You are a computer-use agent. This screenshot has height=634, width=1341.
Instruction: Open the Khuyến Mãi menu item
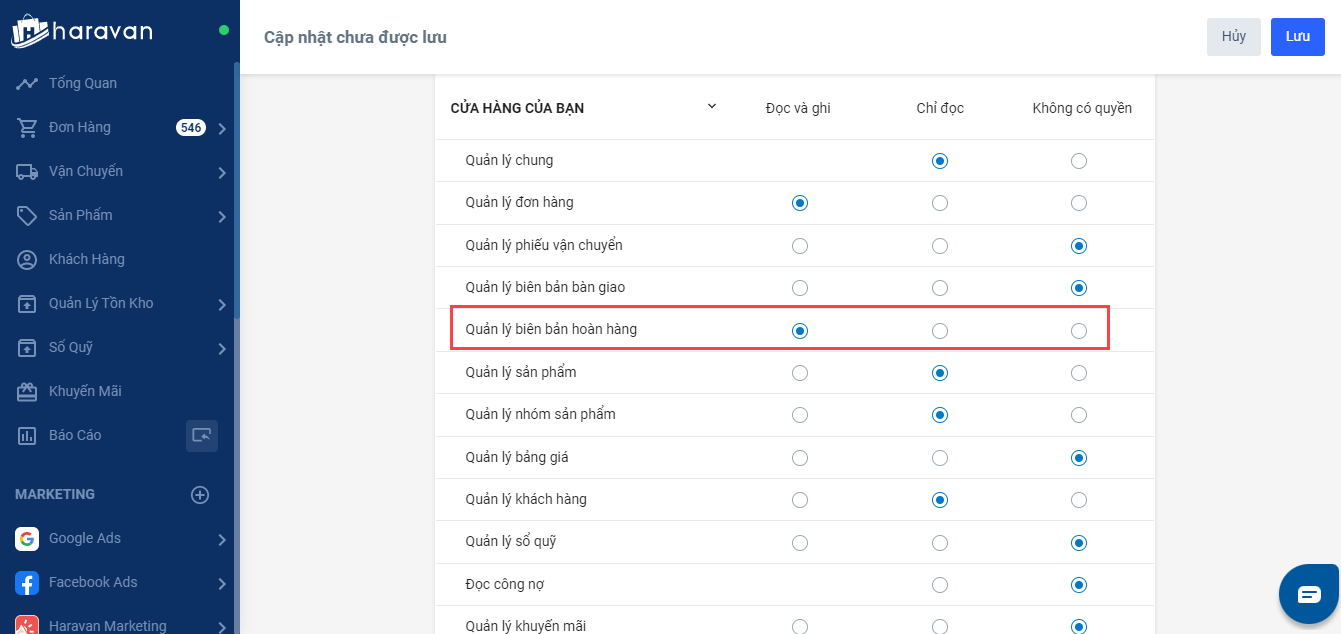coord(85,392)
